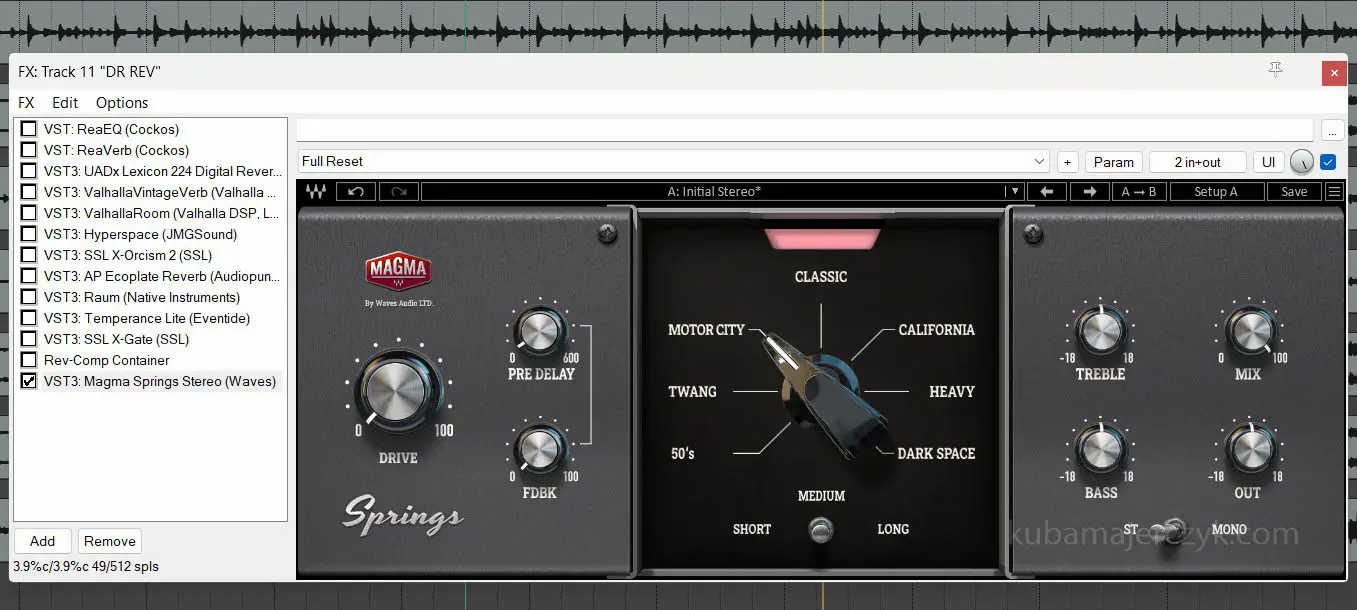Click the Param button
The width and height of the screenshot is (1357, 610).
(x=1113, y=162)
